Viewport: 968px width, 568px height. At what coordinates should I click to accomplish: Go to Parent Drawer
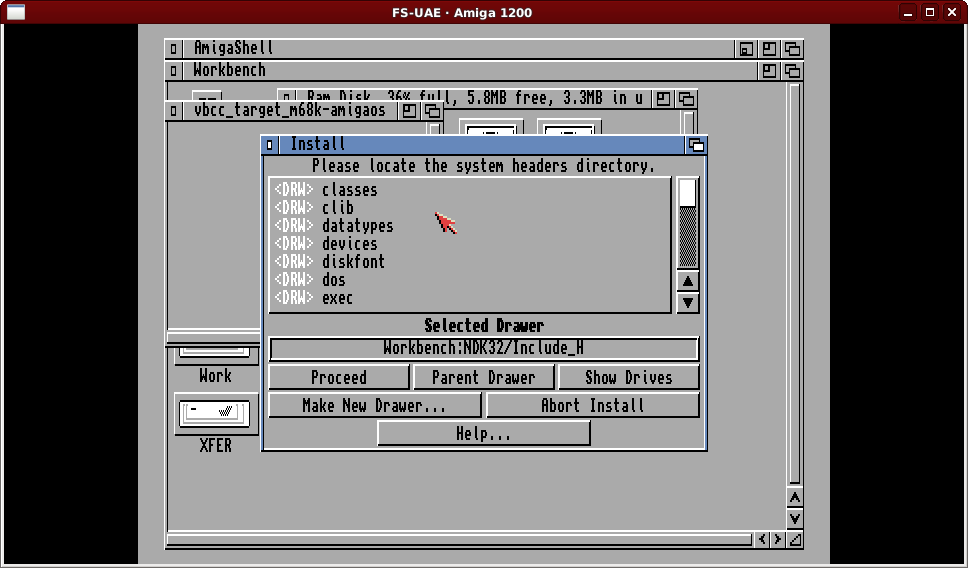[483, 377]
